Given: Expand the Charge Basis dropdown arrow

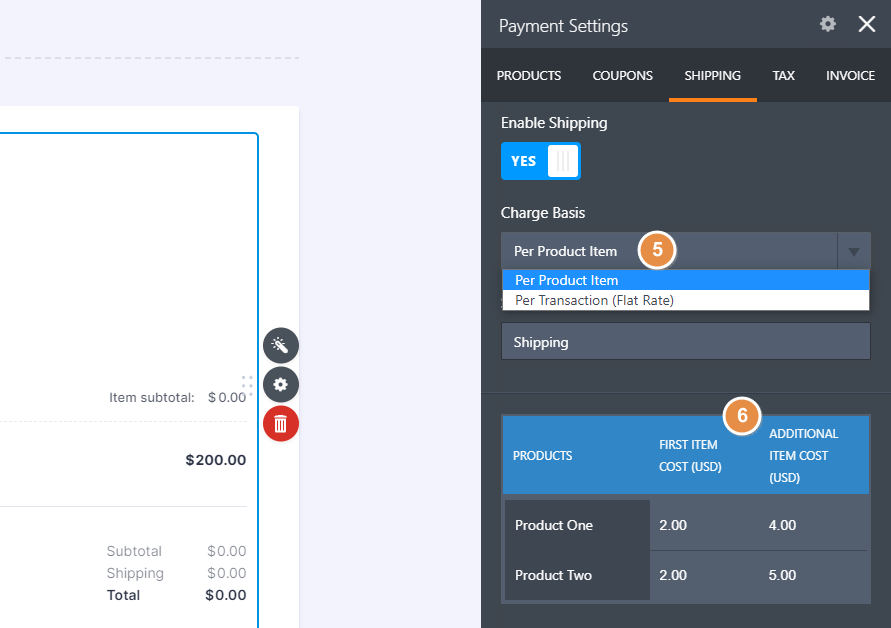Looking at the screenshot, I should tap(853, 251).
